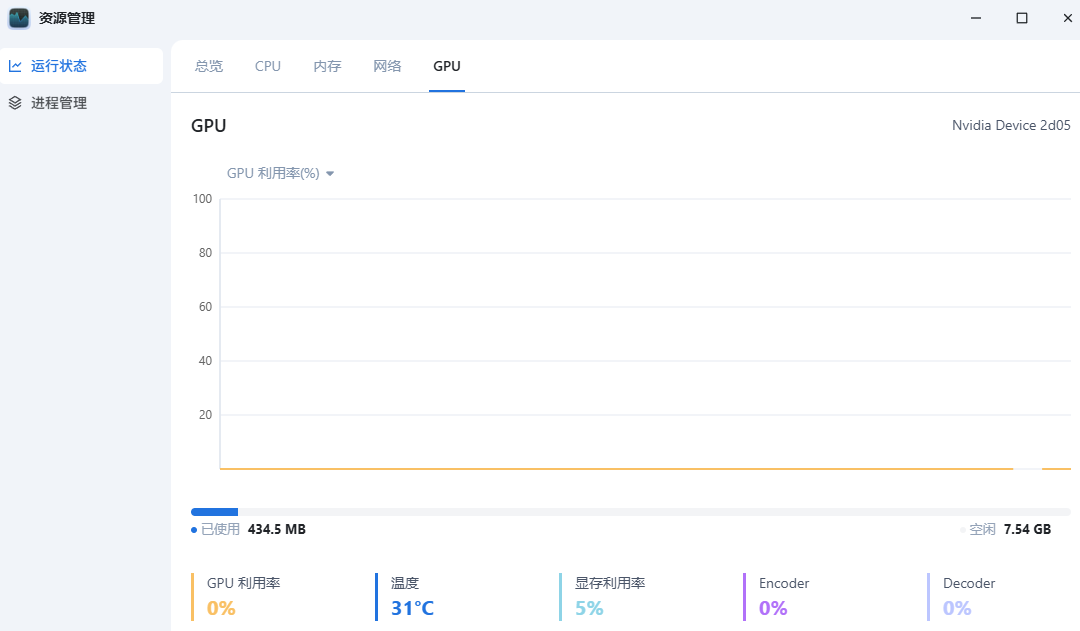Click the 显存利用率 5% stat card
Image resolution: width=1080 pixels, height=631 pixels.
coord(603,597)
